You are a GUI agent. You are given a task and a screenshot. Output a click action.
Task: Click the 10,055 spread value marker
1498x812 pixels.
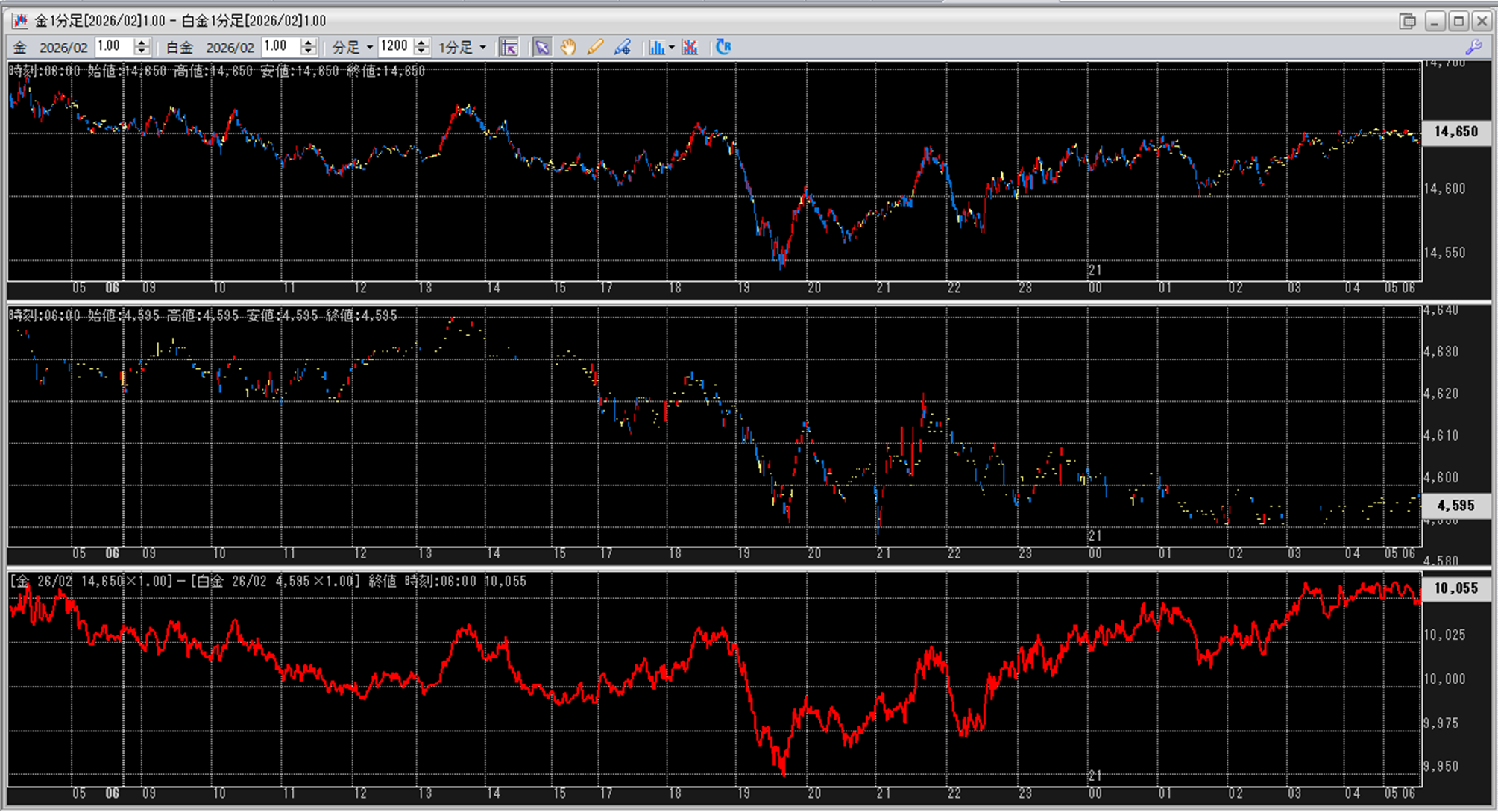(1455, 588)
